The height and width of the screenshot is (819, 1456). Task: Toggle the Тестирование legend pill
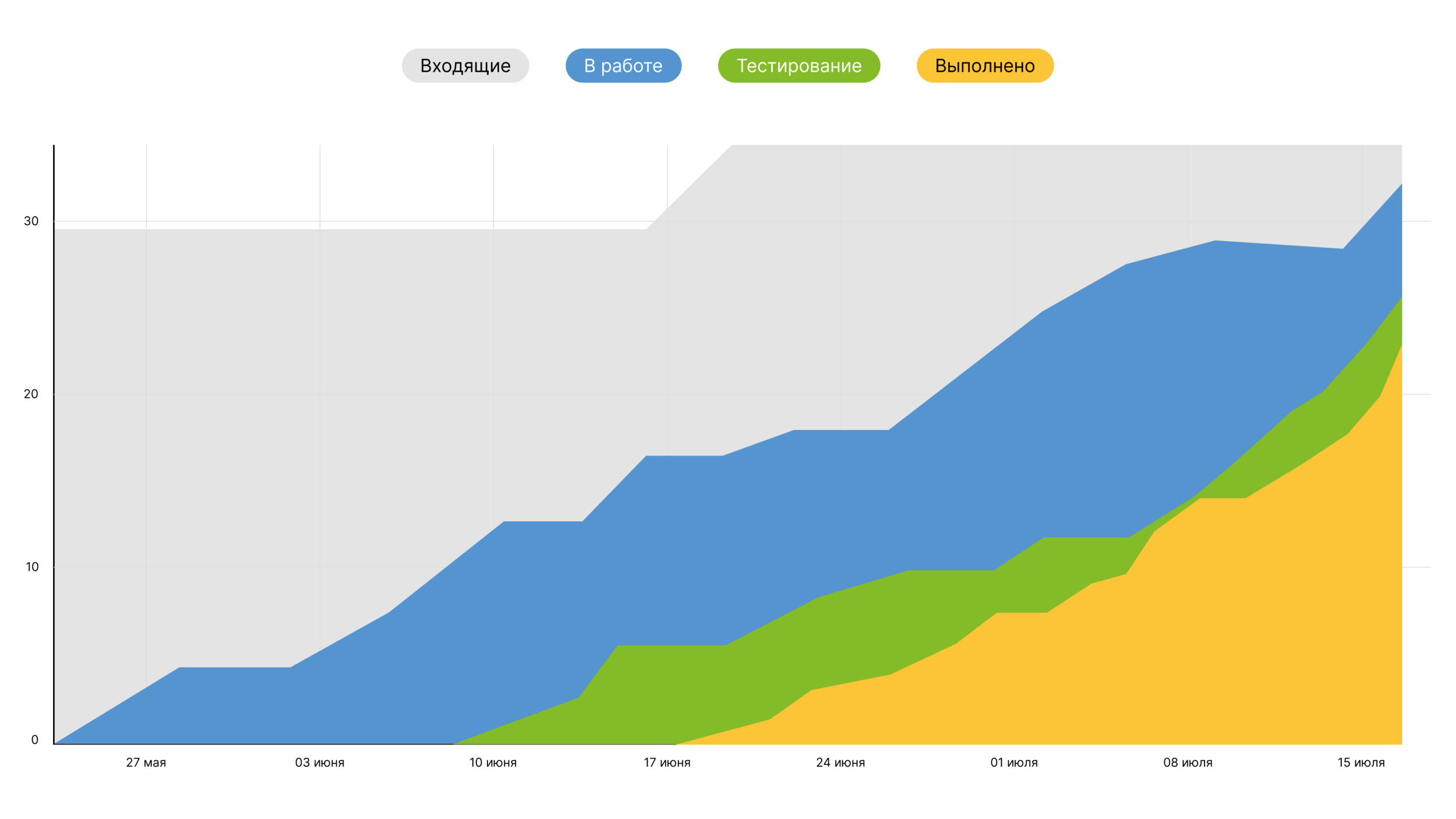[798, 66]
